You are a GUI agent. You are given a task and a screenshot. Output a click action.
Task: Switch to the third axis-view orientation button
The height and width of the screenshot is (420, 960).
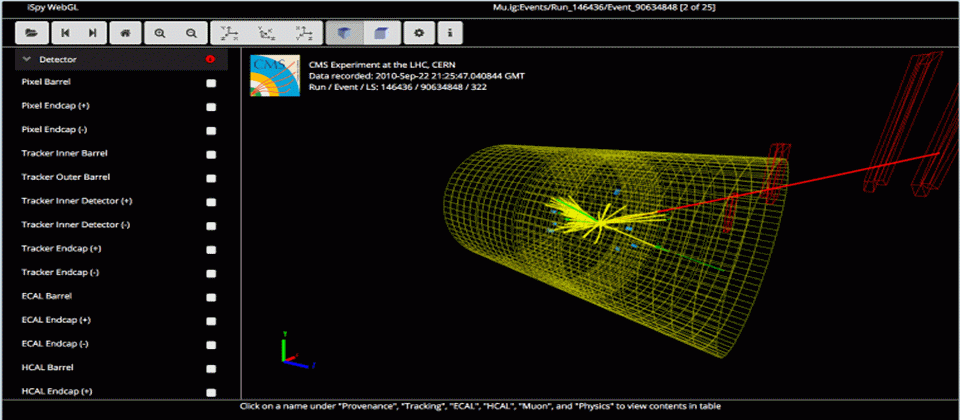tap(304, 33)
